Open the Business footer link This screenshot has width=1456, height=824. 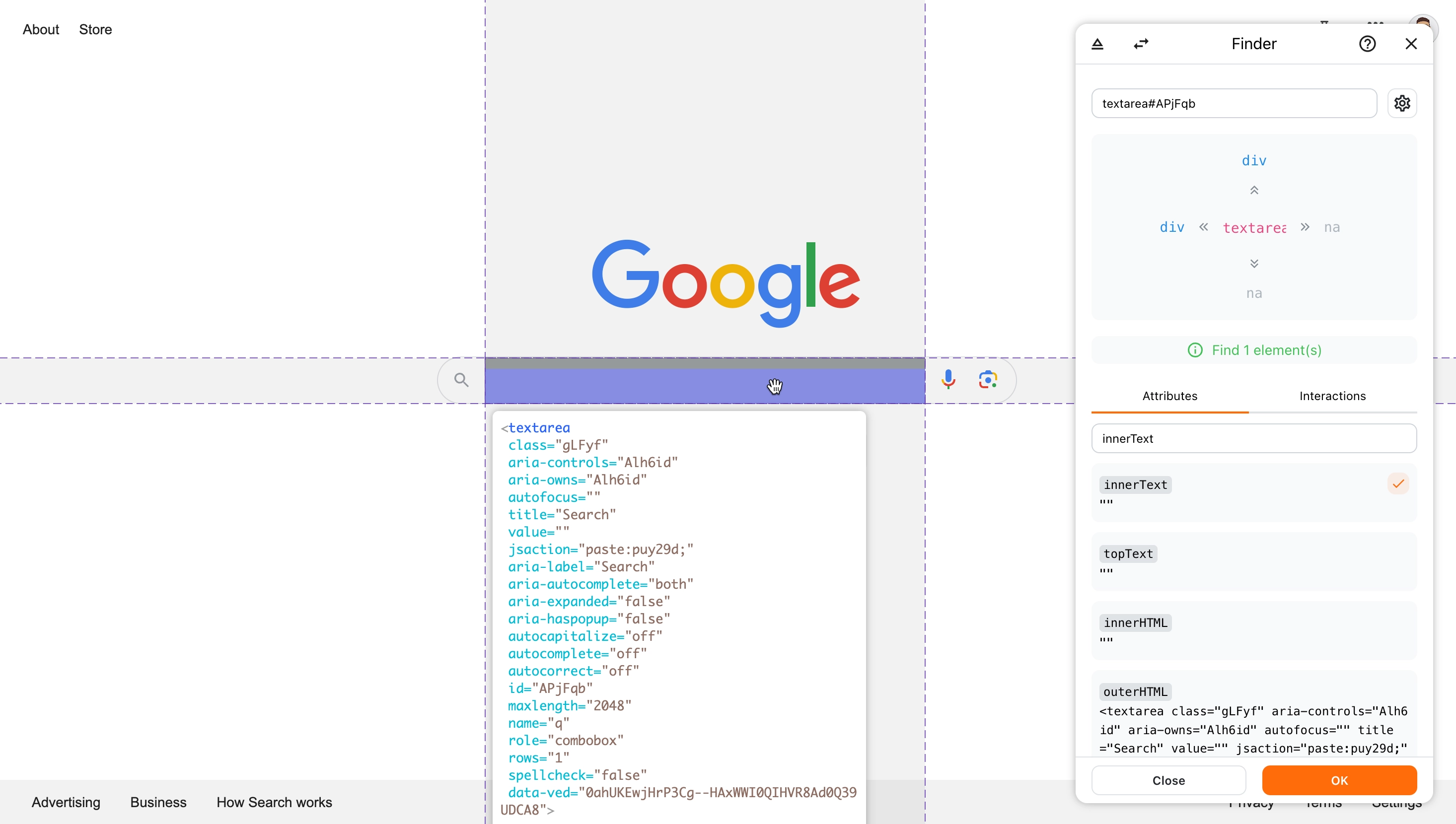[158, 803]
